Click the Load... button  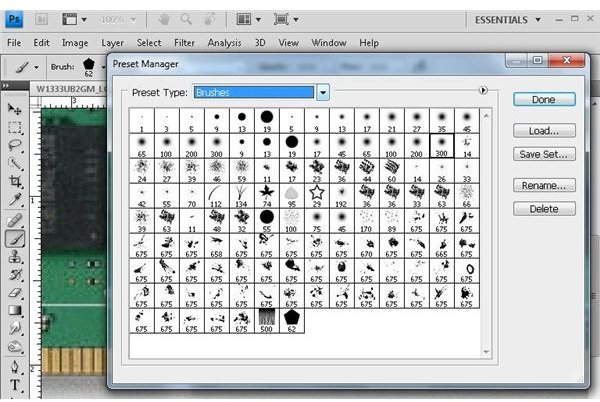click(x=544, y=131)
